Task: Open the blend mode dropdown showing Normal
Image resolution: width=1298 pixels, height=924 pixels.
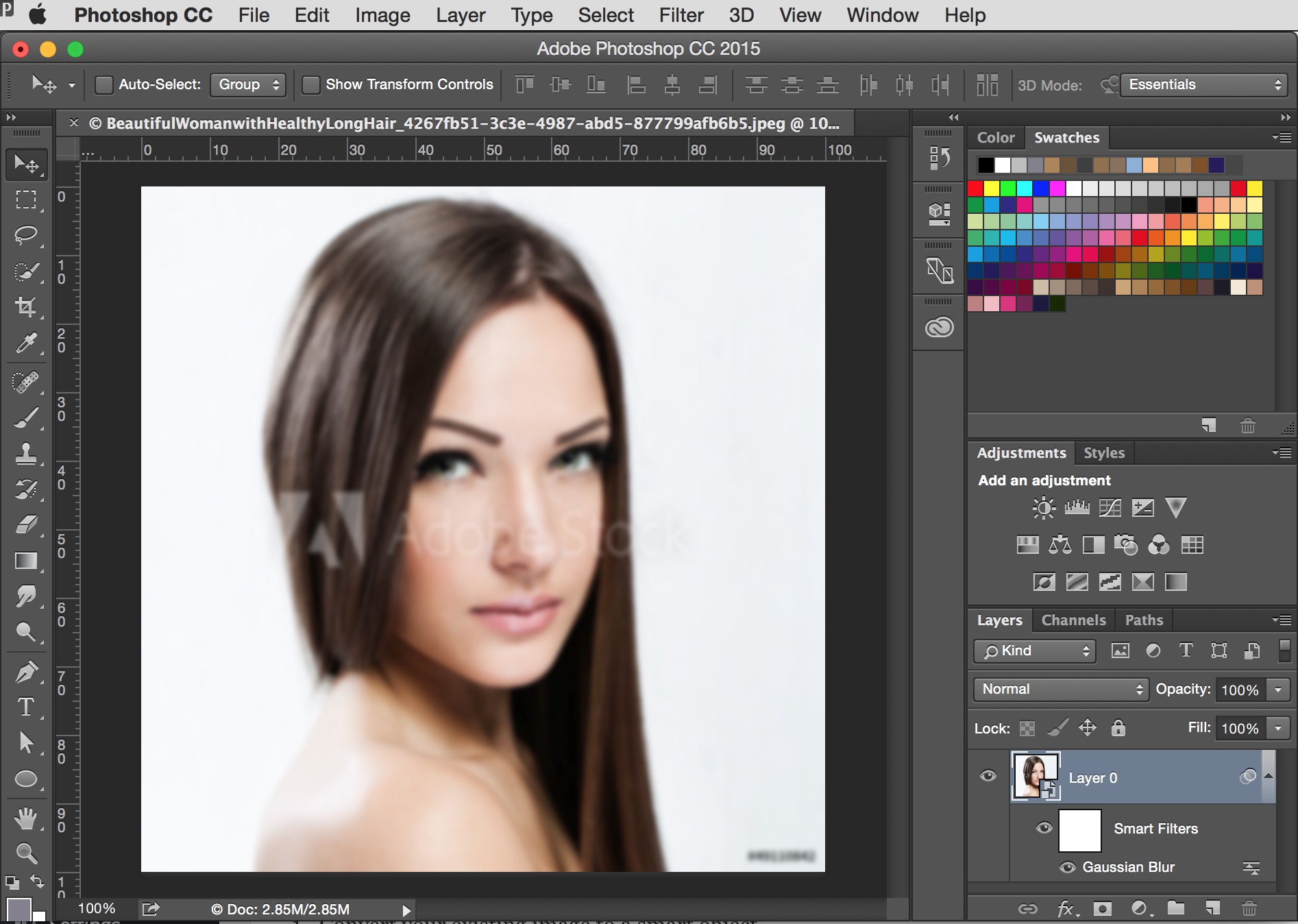Action: tap(1060, 690)
